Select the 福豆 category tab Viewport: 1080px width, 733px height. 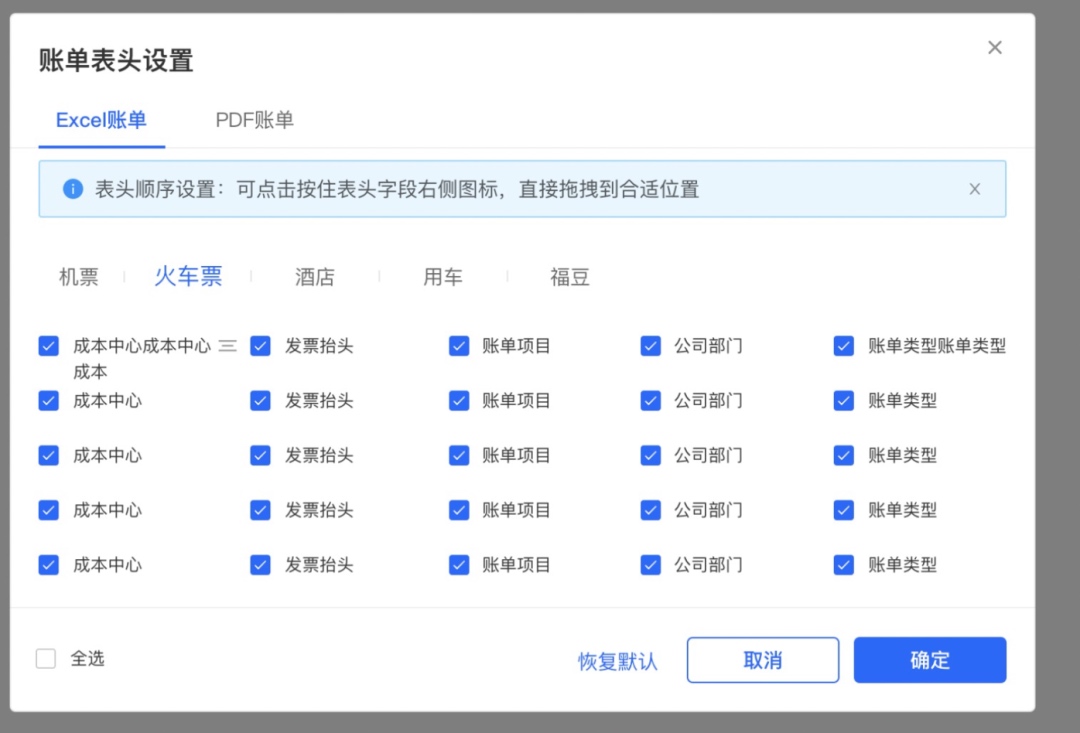[570, 277]
